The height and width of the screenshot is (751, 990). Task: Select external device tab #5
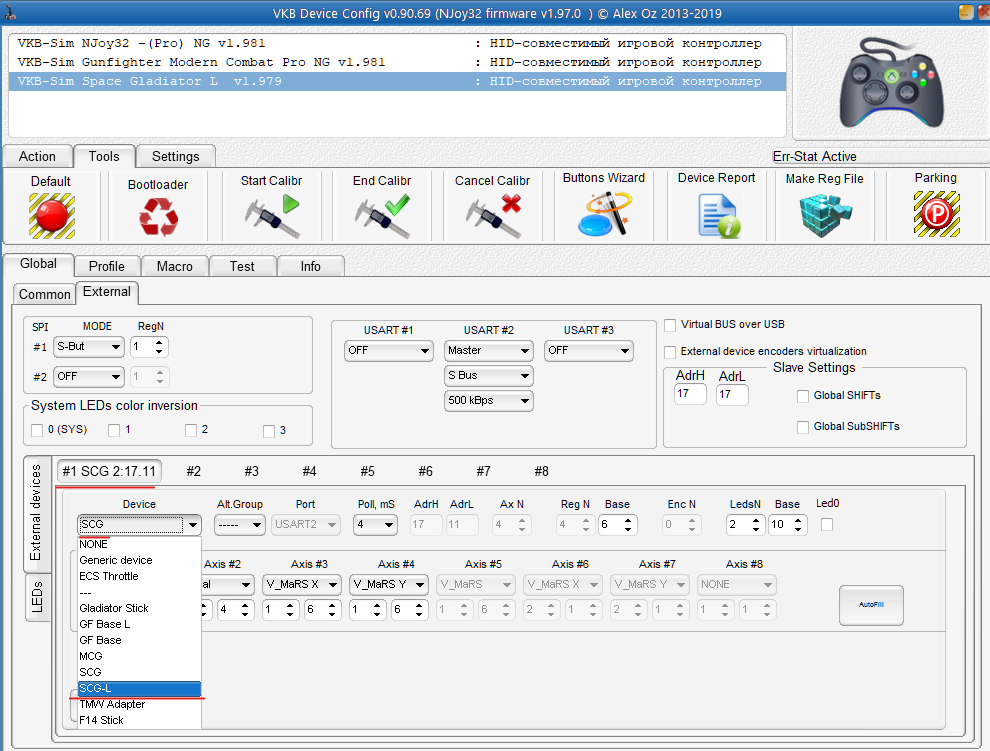367,472
